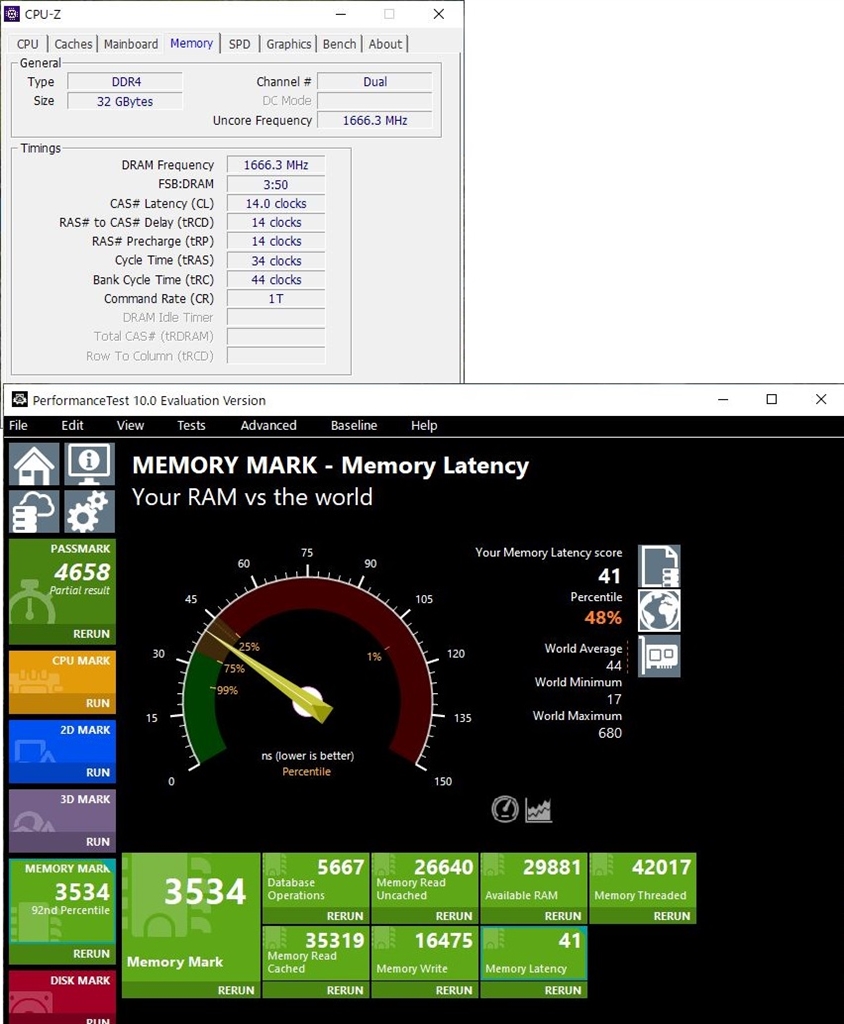Click the Bank Cycle Time 44 clocks field

[x=276, y=280]
